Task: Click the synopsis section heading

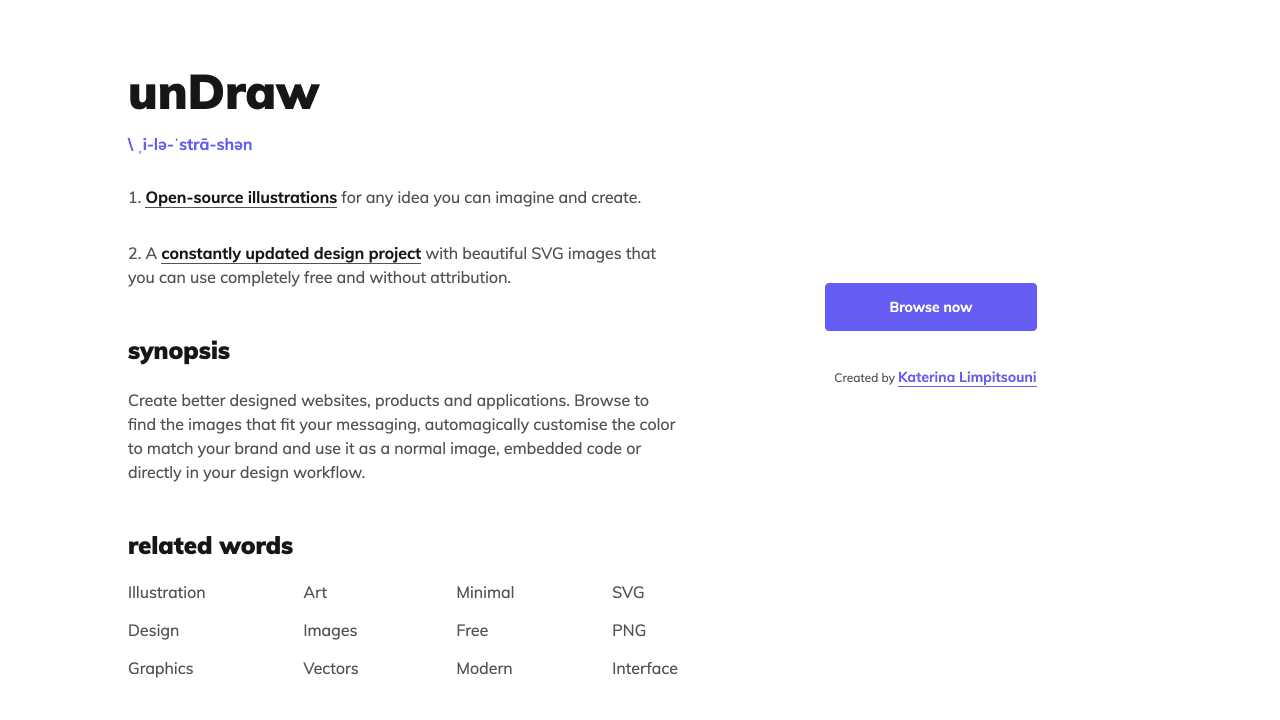Action: coord(179,351)
